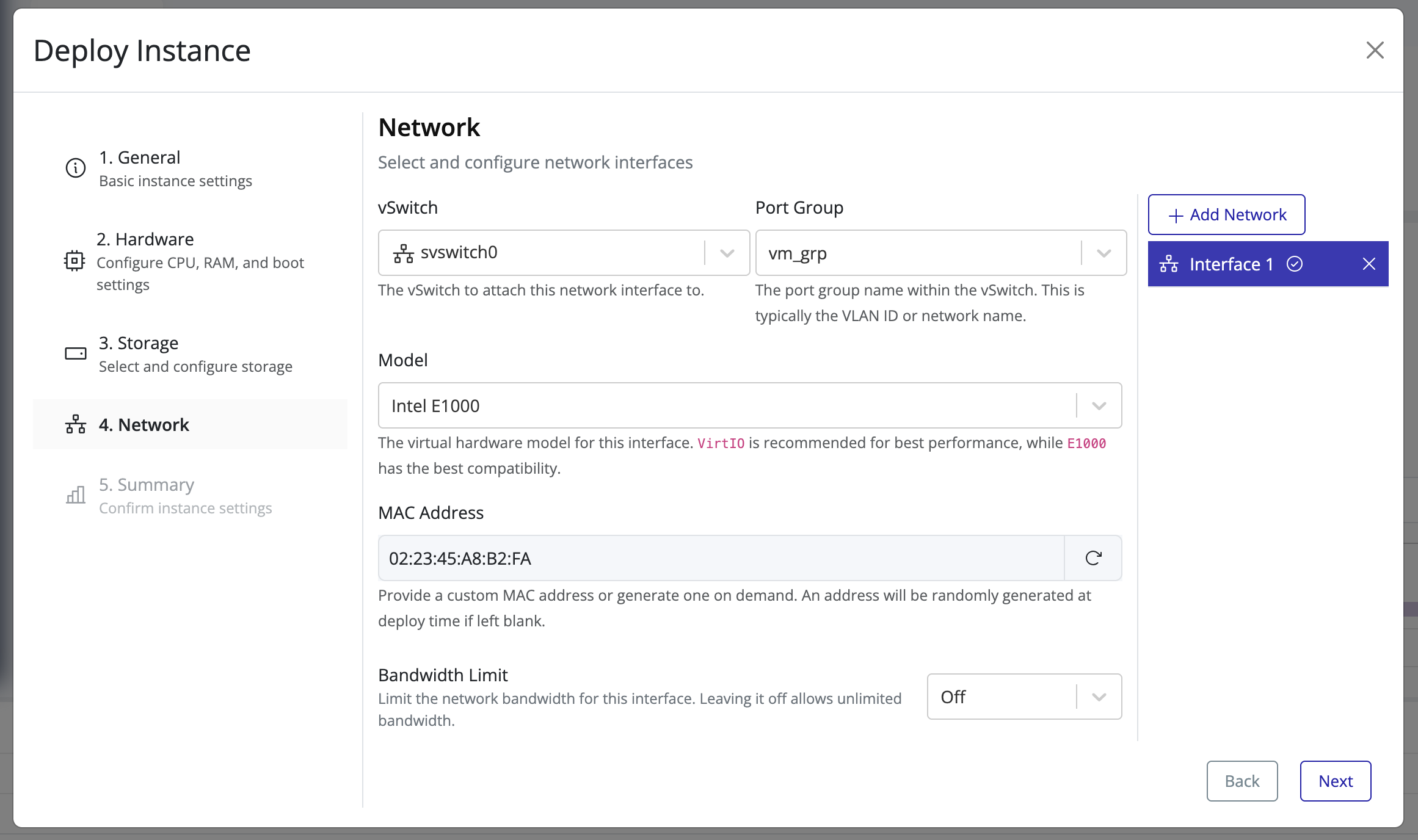The height and width of the screenshot is (840, 1418).
Task: Open the Port Group dropdown
Action: [x=1103, y=253]
